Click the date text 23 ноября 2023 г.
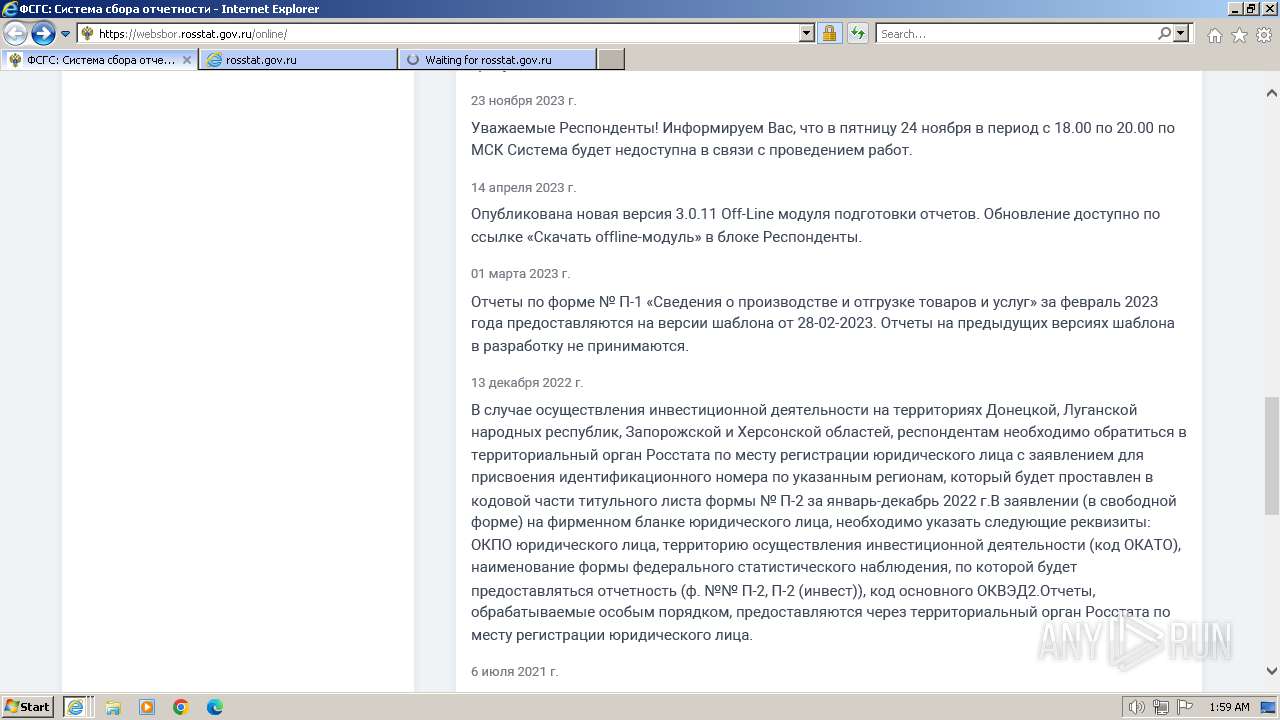Viewport: 1280px width, 720px height. click(524, 101)
